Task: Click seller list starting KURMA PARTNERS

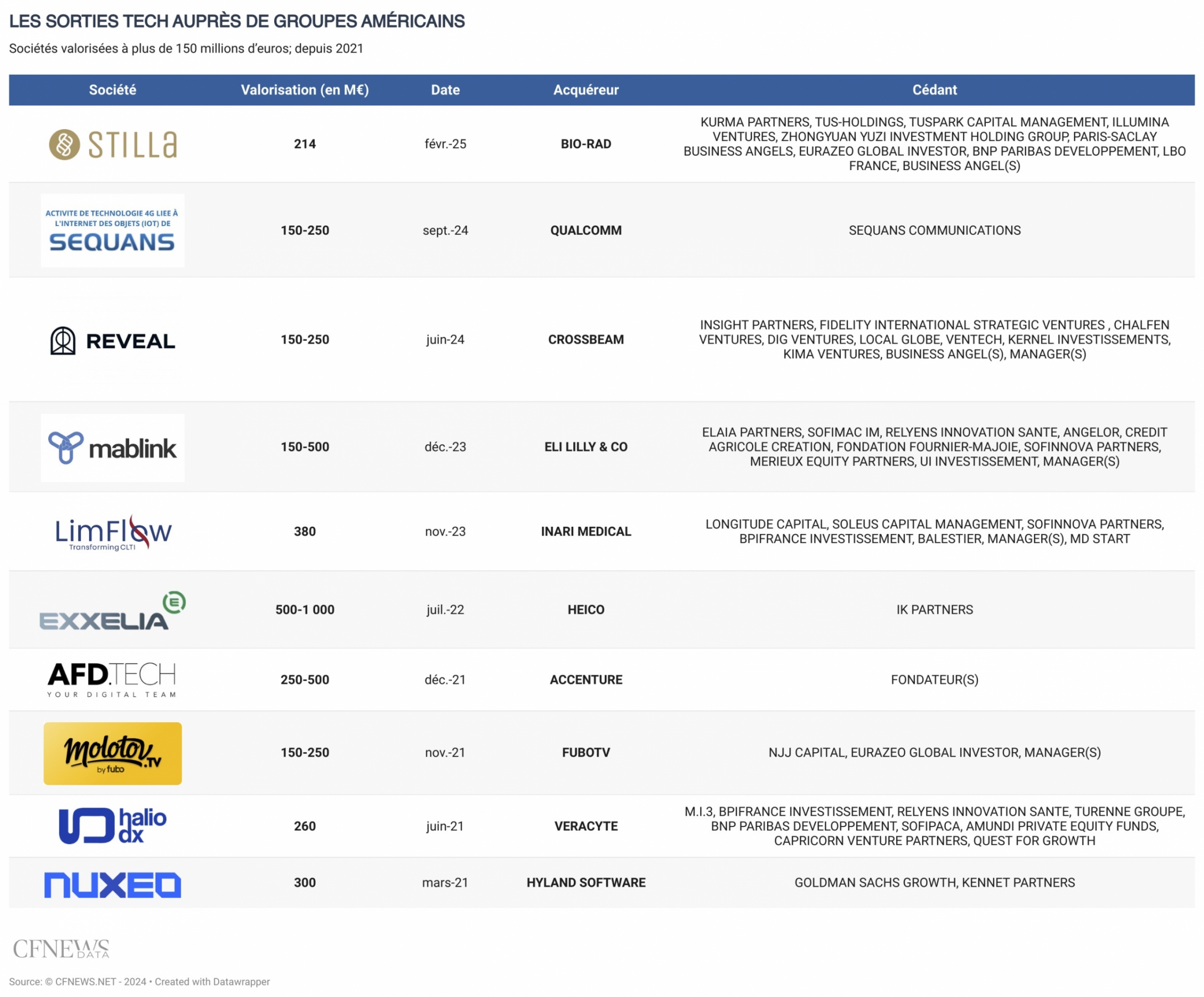Action: point(934,144)
